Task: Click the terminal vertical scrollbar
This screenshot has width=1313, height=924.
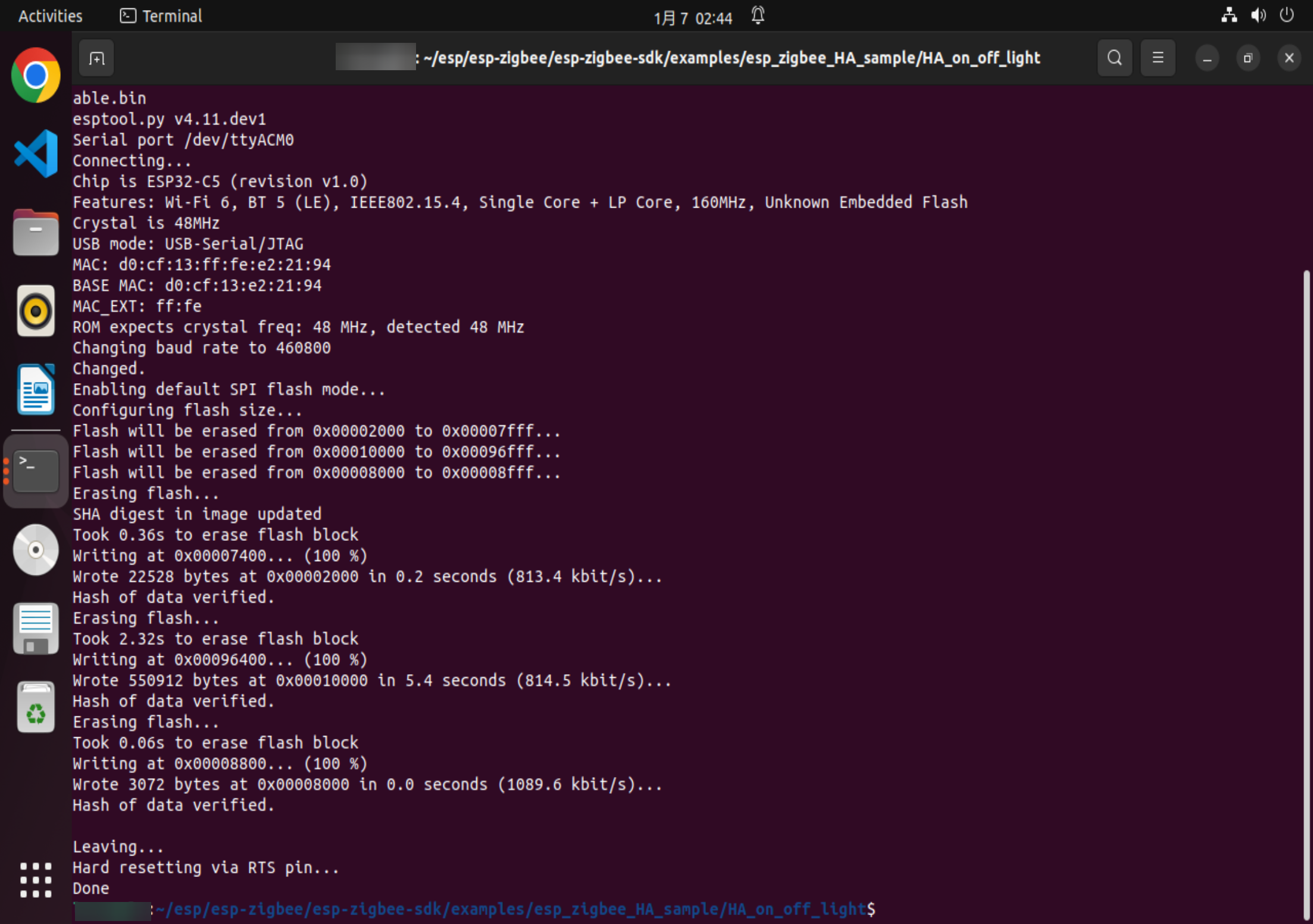Action: pos(1306,595)
